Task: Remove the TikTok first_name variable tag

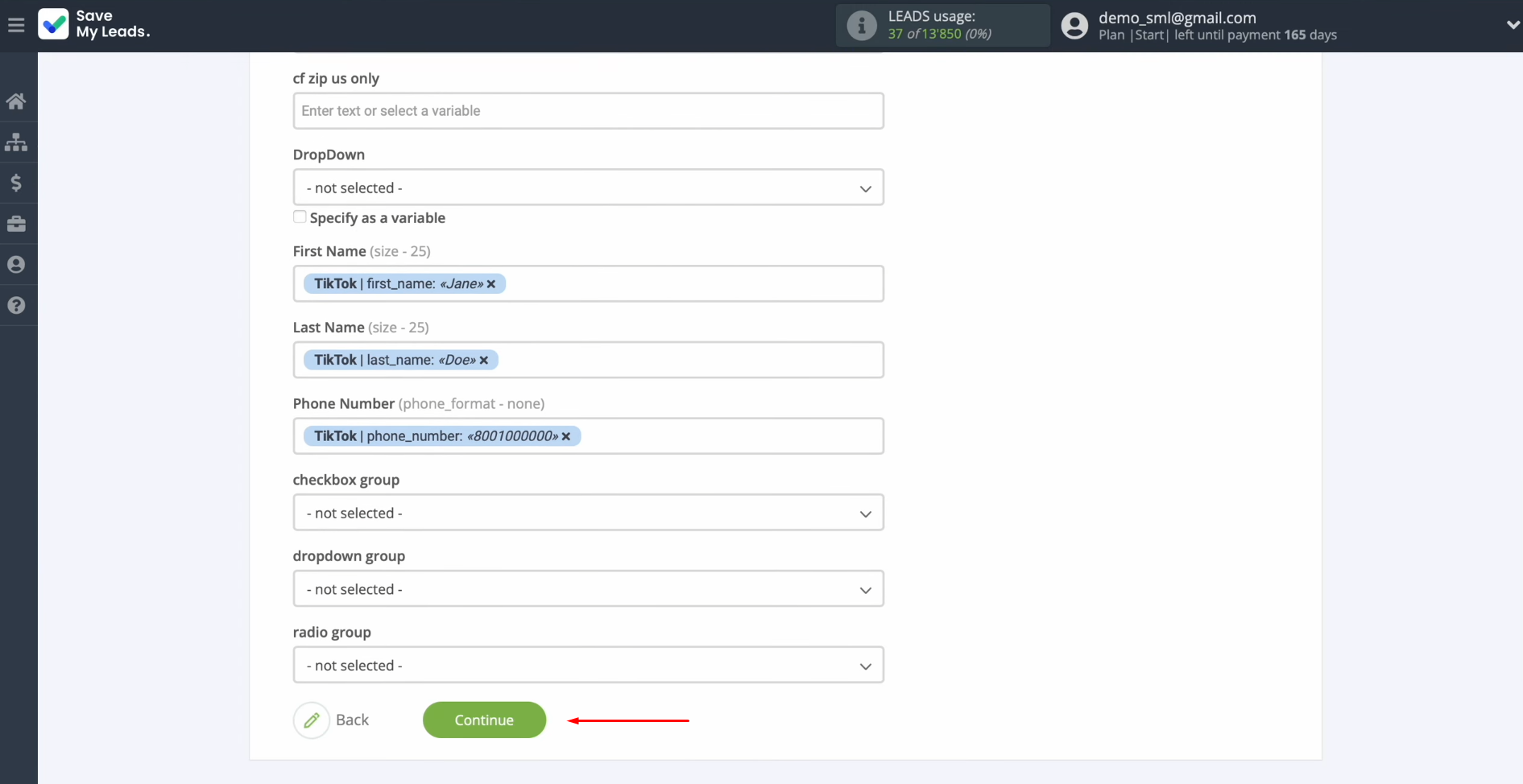Action: coord(490,284)
